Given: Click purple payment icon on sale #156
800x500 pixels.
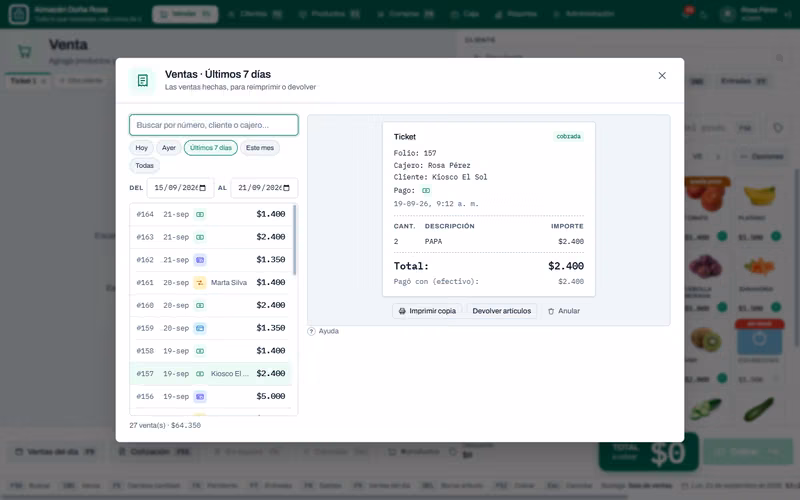Looking at the screenshot, I should pos(200,396).
